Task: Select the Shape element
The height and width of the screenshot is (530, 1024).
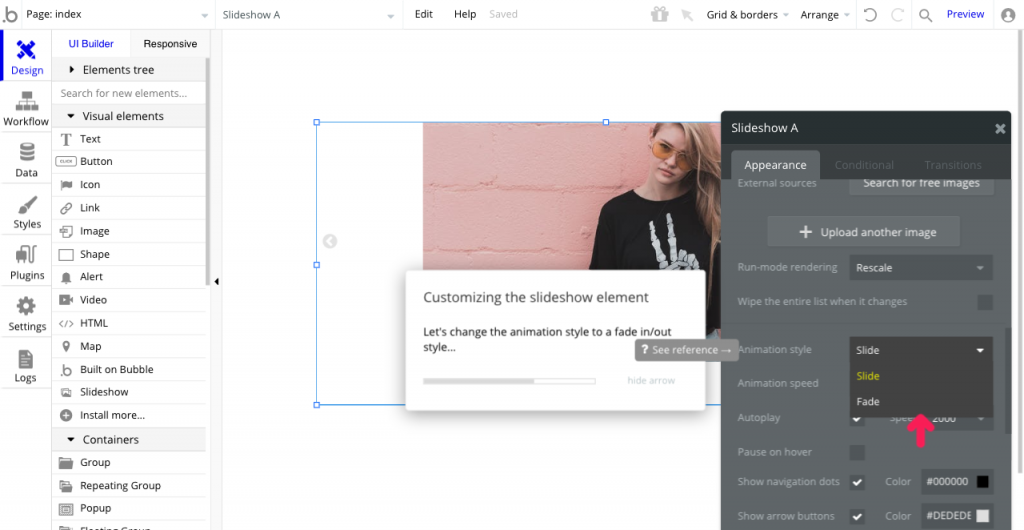Action: click(129, 254)
